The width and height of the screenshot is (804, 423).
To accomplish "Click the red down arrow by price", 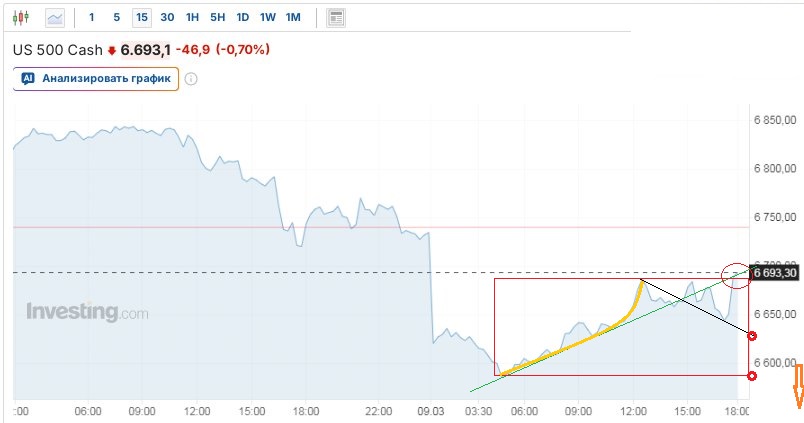I will pos(112,50).
